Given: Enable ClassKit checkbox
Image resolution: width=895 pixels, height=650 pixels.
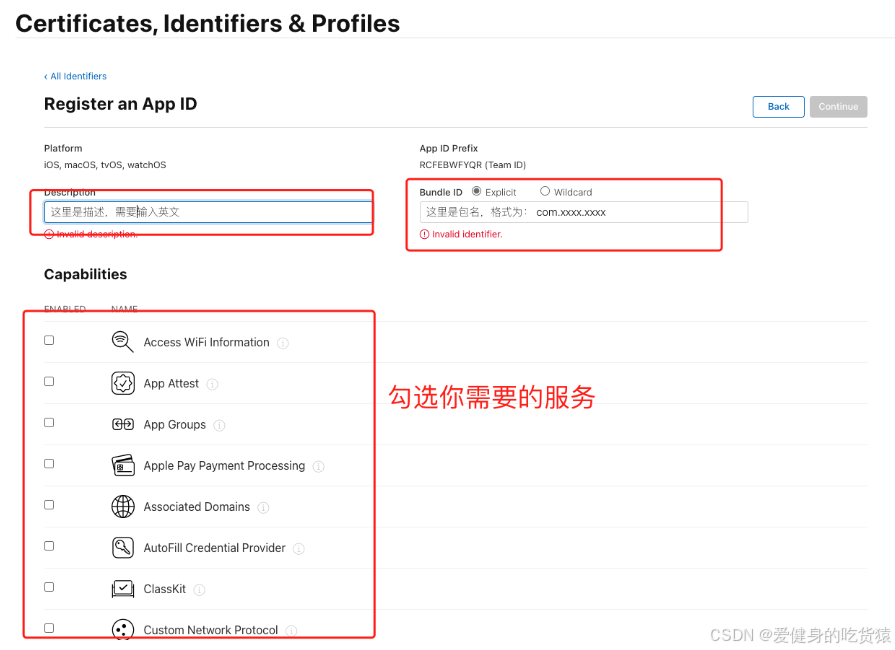Looking at the screenshot, I should [x=49, y=587].
